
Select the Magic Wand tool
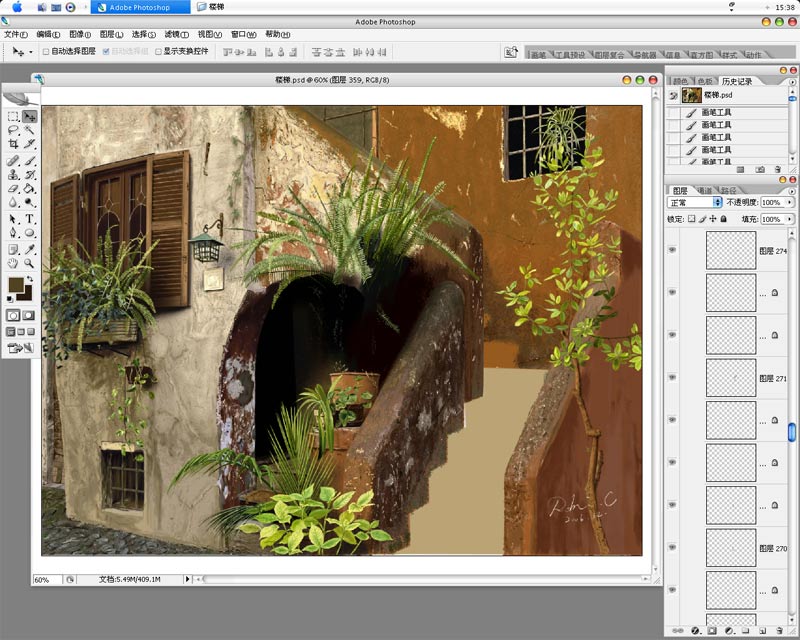click(x=30, y=130)
